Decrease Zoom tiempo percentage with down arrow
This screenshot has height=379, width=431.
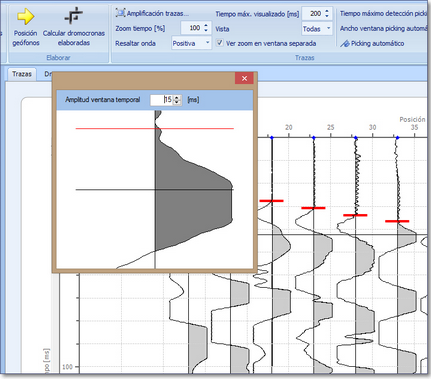(206, 30)
